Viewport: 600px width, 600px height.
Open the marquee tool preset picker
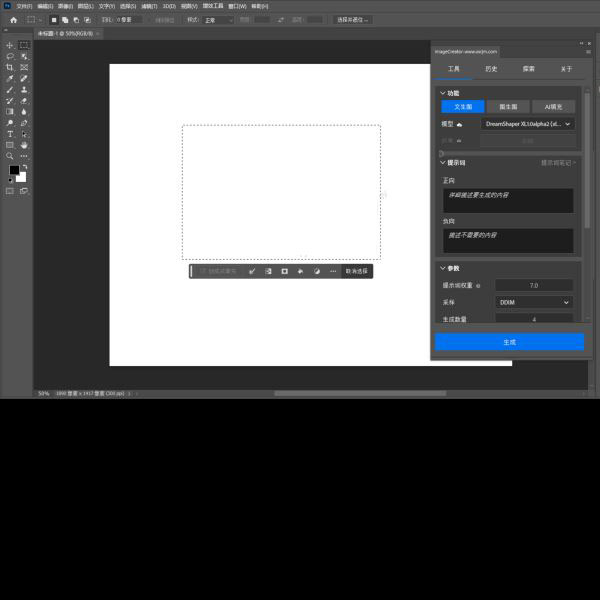(x=34, y=20)
